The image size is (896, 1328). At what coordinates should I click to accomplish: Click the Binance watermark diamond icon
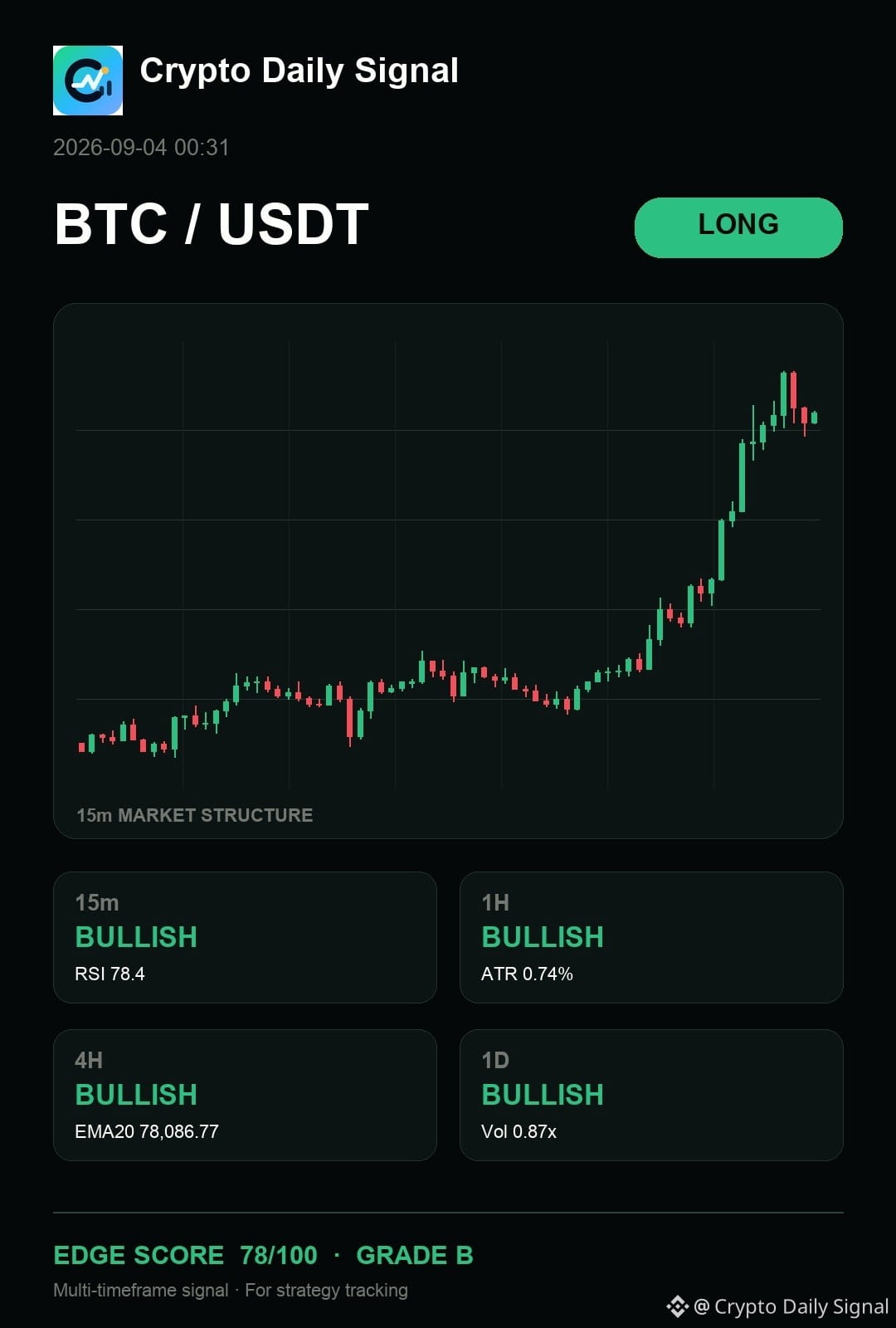point(678,1306)
